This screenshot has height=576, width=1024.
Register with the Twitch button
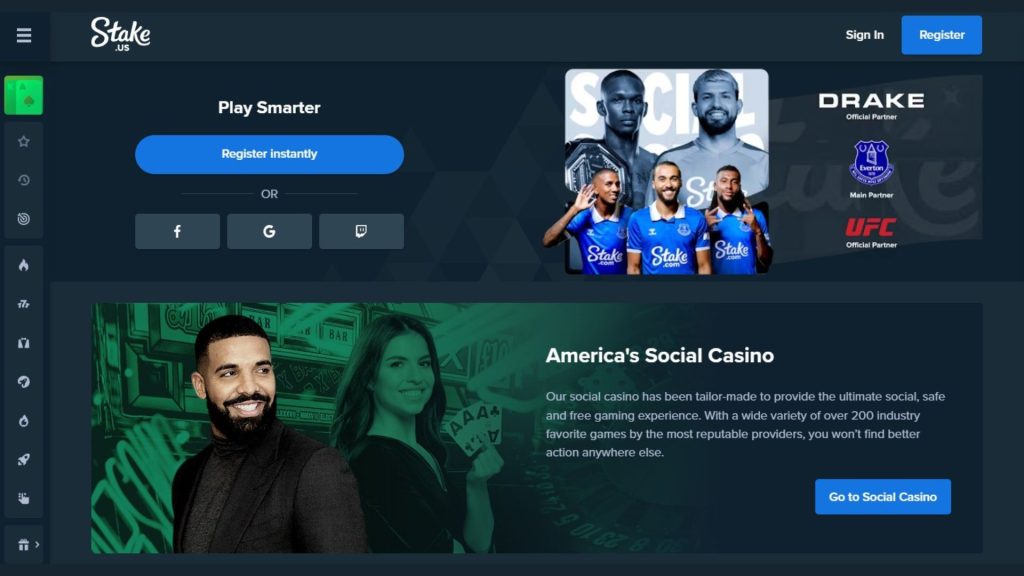pos(361,231)
